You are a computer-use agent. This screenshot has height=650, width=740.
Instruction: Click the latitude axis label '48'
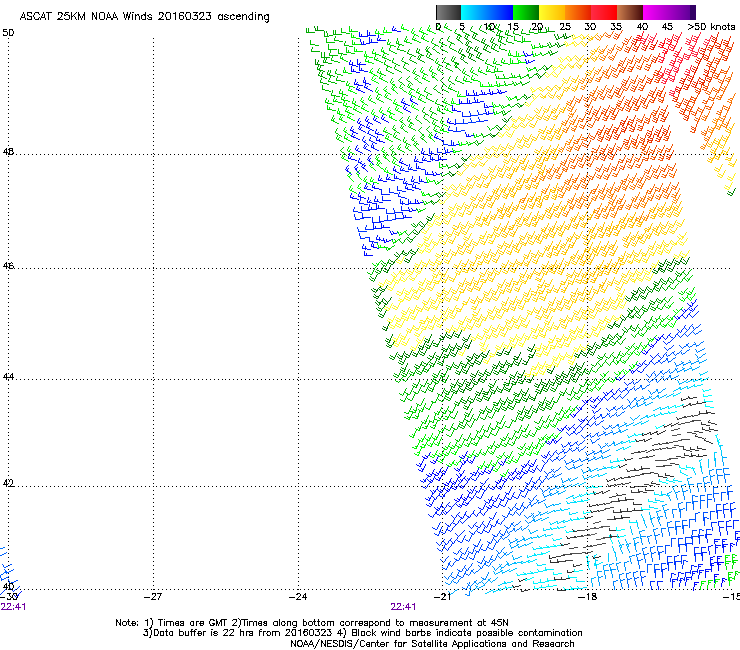pos(8,152)
